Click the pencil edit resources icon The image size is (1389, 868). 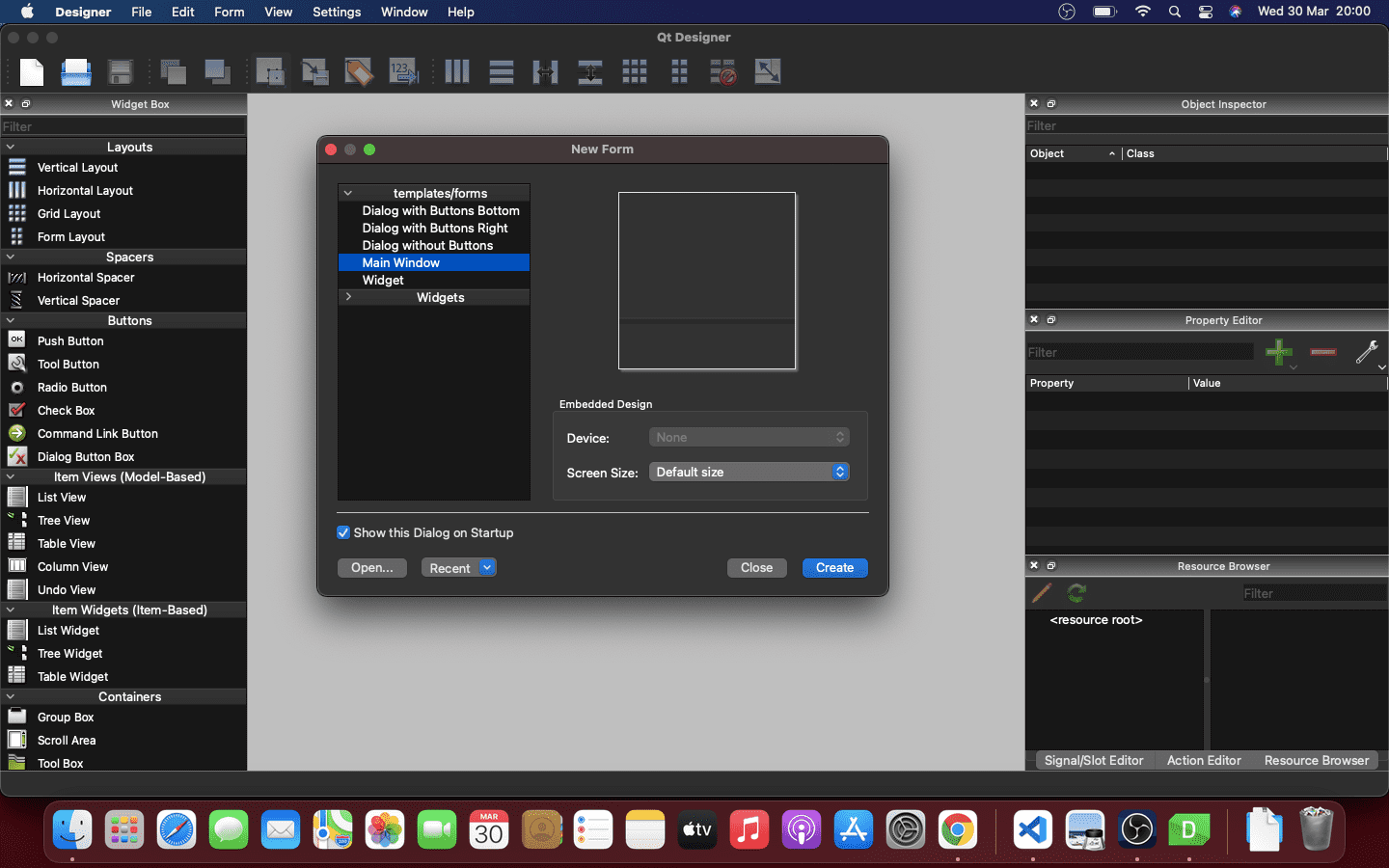[x=1043, y=593]
